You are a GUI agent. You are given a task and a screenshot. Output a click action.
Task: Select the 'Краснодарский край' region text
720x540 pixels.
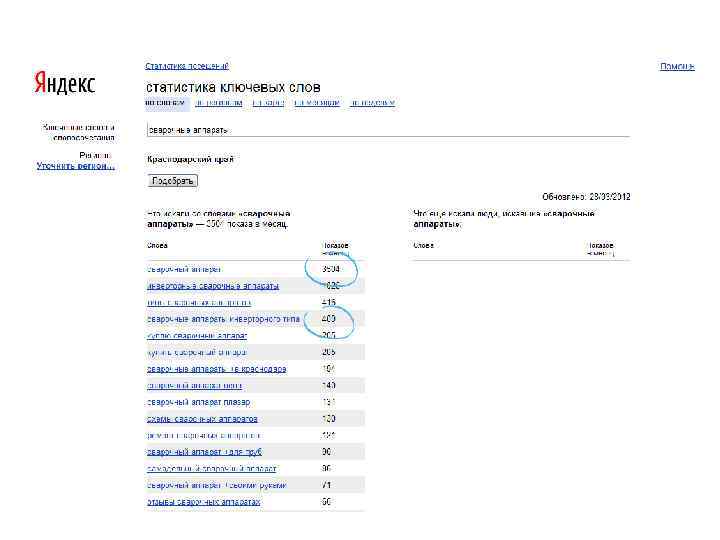pos(190,159)
